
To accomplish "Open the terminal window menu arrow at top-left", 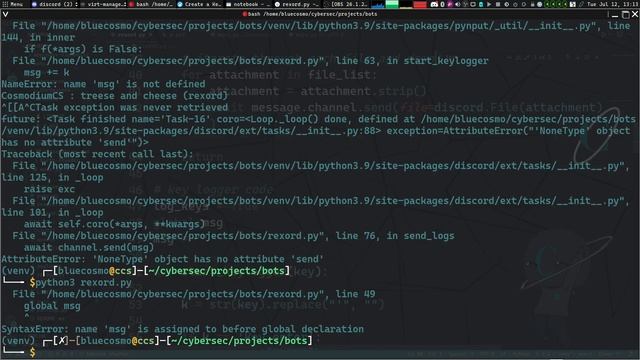I will click(x=5, y=14).
